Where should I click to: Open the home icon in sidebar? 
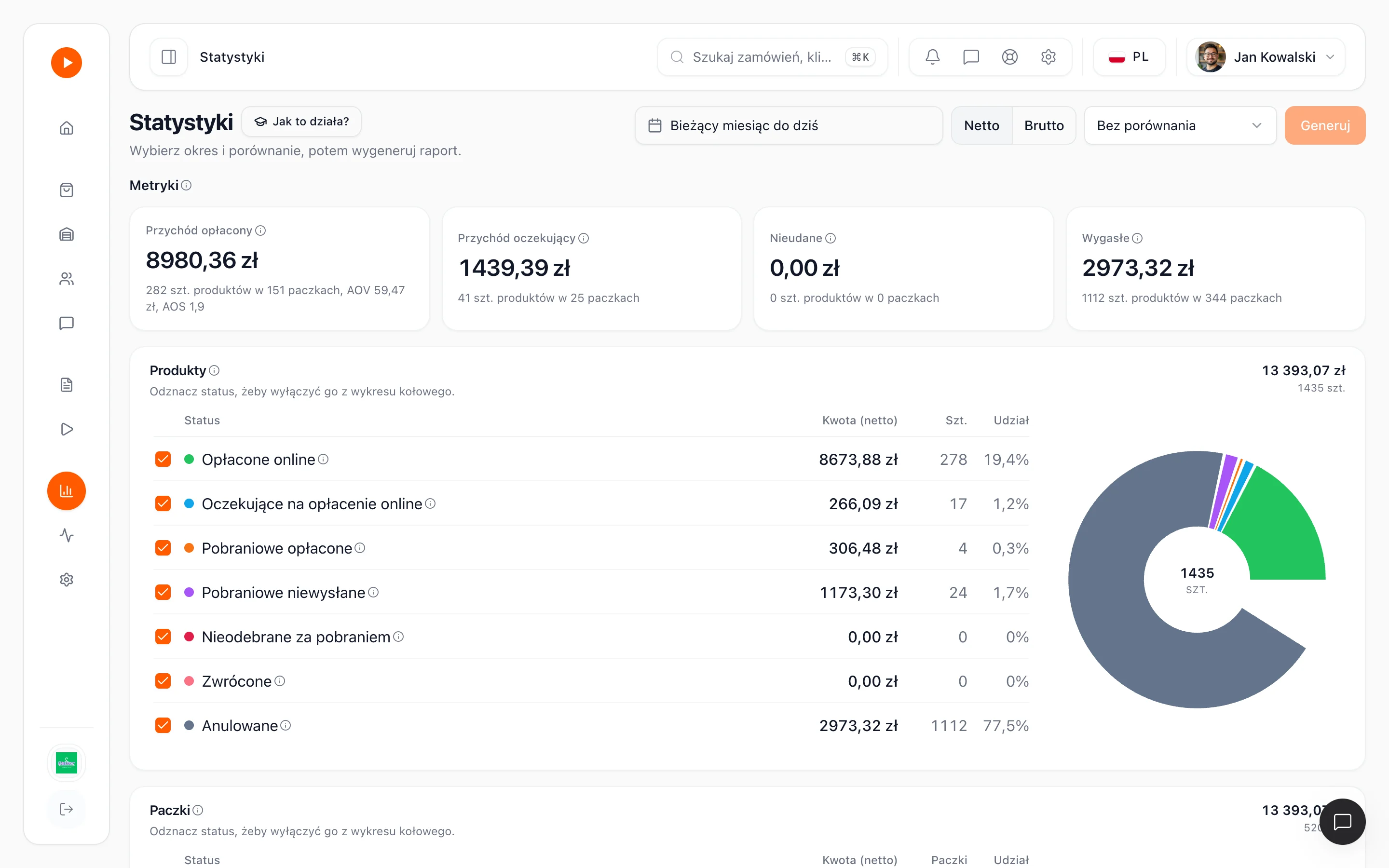coord(67,127)
